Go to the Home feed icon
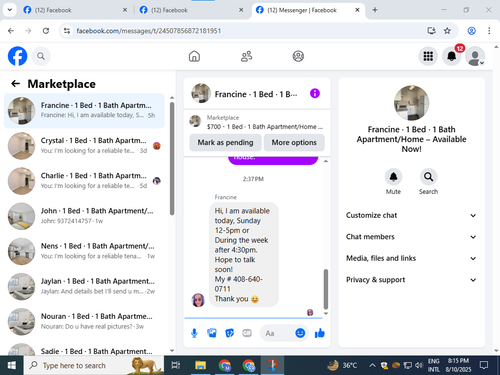This screenshot has height=375, width=500. [x=194, y=56]
